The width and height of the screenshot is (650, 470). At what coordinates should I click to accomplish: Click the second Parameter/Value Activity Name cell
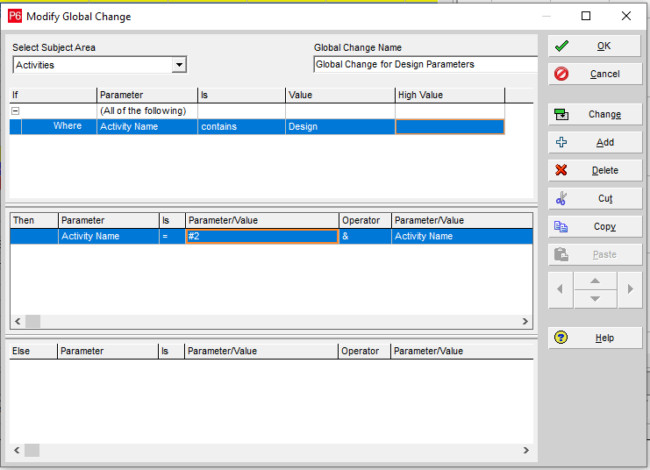point(462,236)
